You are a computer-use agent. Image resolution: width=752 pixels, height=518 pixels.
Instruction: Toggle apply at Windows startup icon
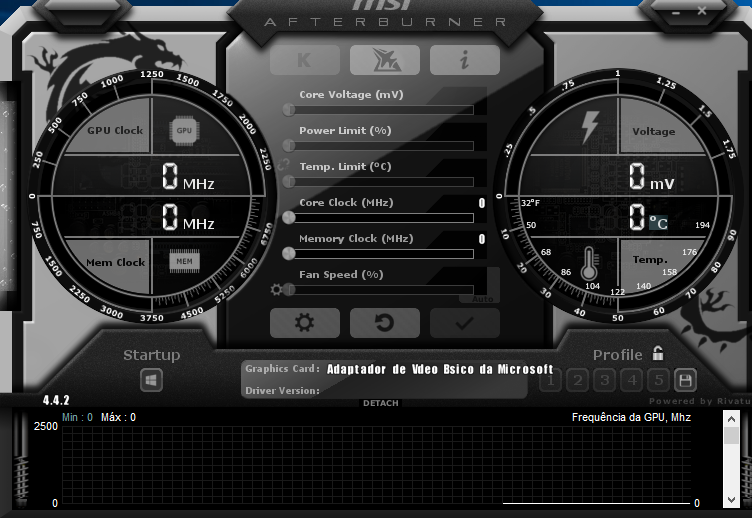click(x=151, y=381)
